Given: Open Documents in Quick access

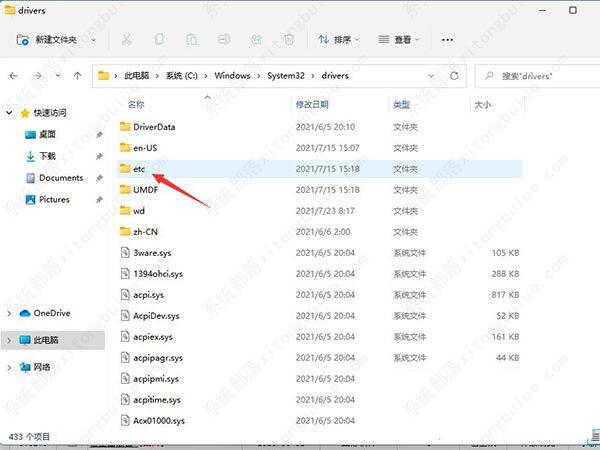Looking at the screenshot, I should pos(60,178).
